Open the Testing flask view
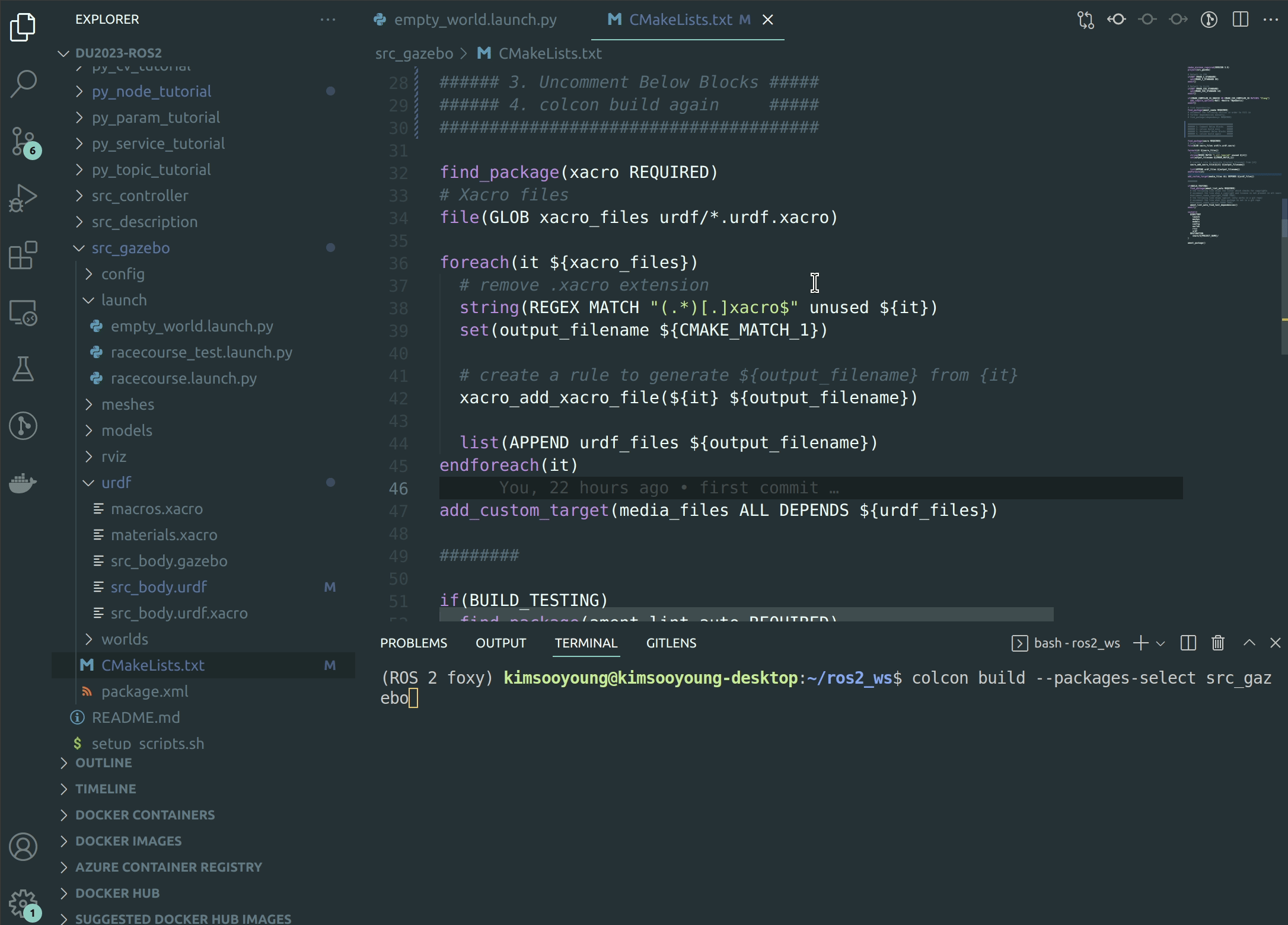The image size is (1288, 925). (x=23, y=369)
